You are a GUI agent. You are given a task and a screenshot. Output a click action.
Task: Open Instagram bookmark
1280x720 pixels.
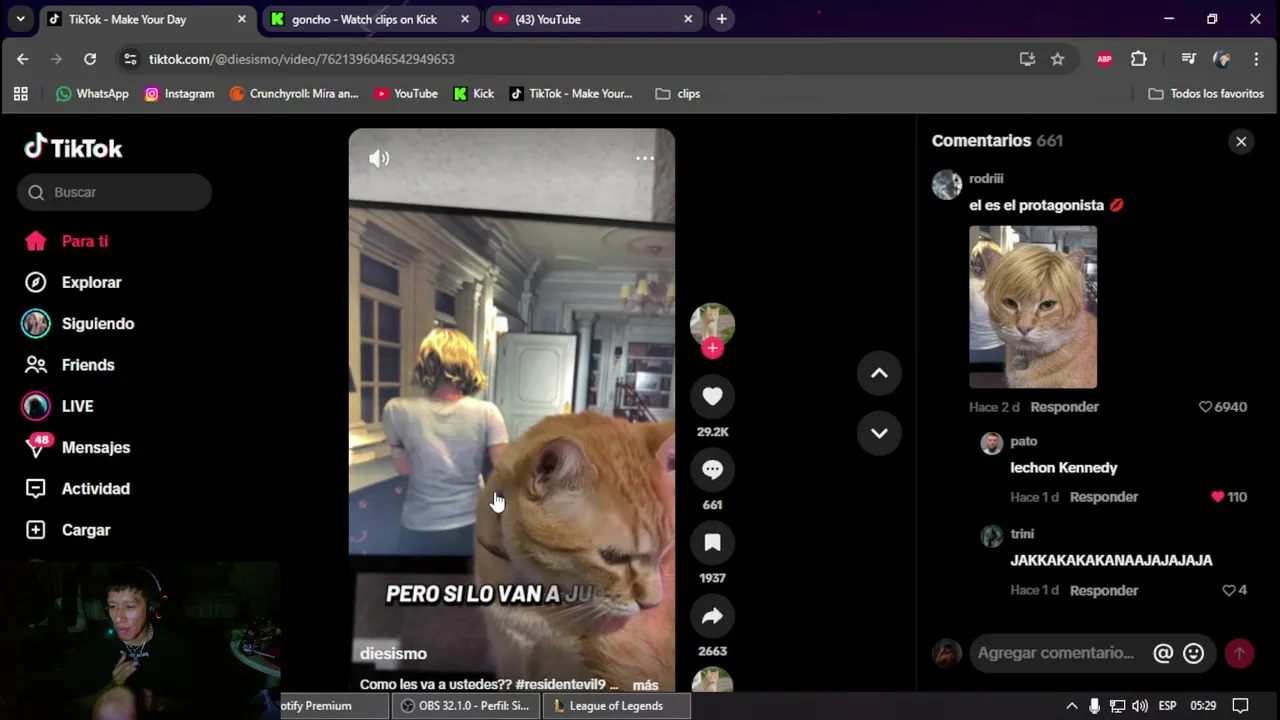click(x=179, y=94)
